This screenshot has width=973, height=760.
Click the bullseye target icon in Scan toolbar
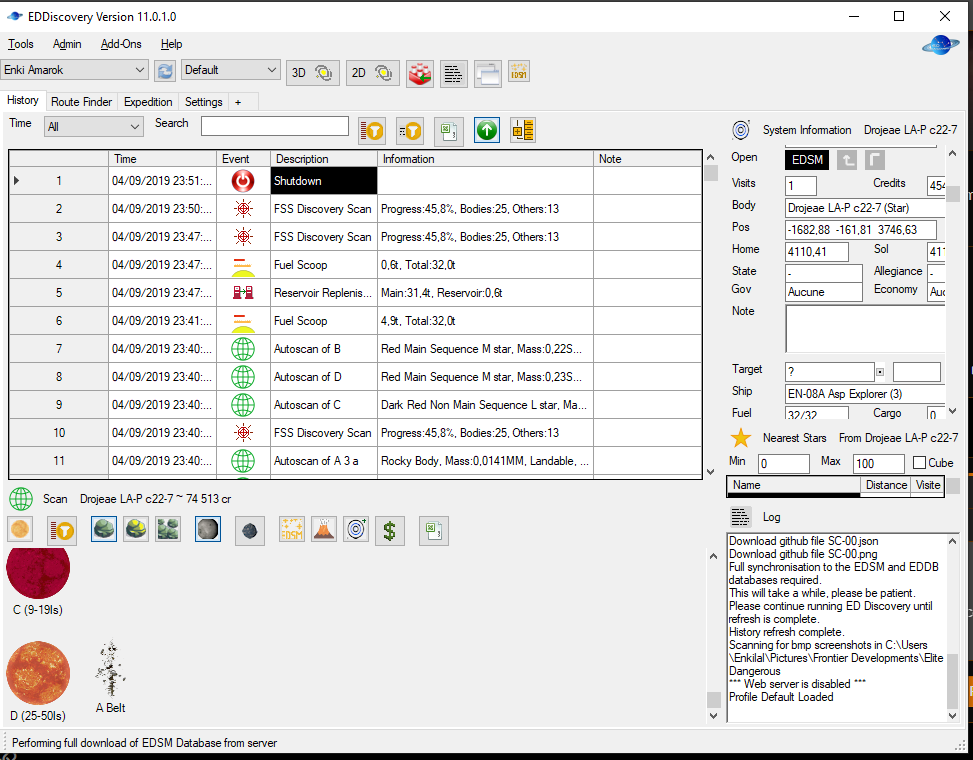tap(357, 529)
